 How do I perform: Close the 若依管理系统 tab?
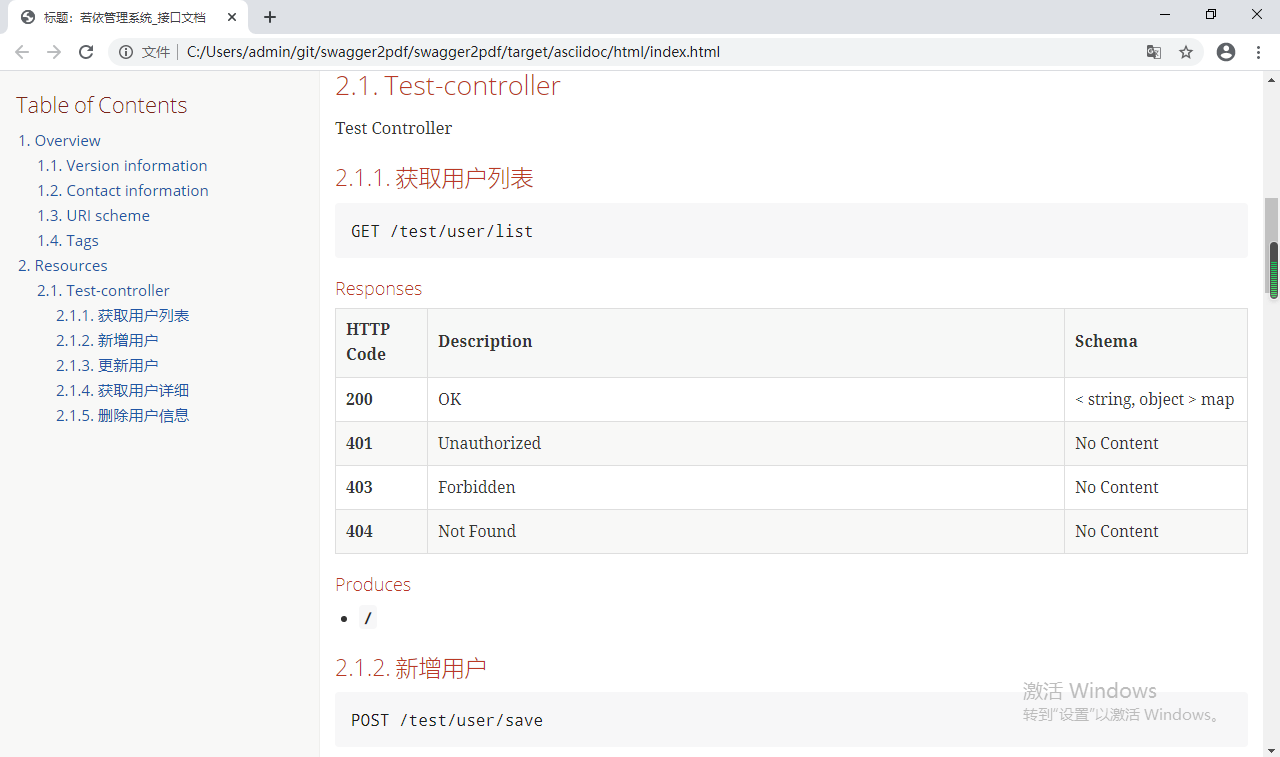tap(232, 17)
